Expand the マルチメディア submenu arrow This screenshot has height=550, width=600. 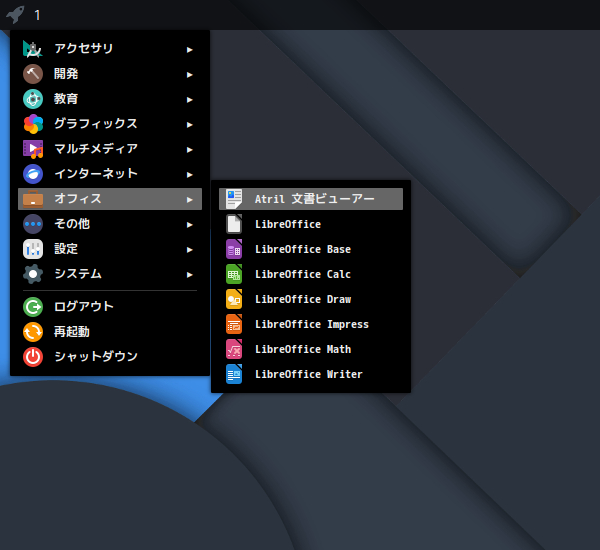189,150
